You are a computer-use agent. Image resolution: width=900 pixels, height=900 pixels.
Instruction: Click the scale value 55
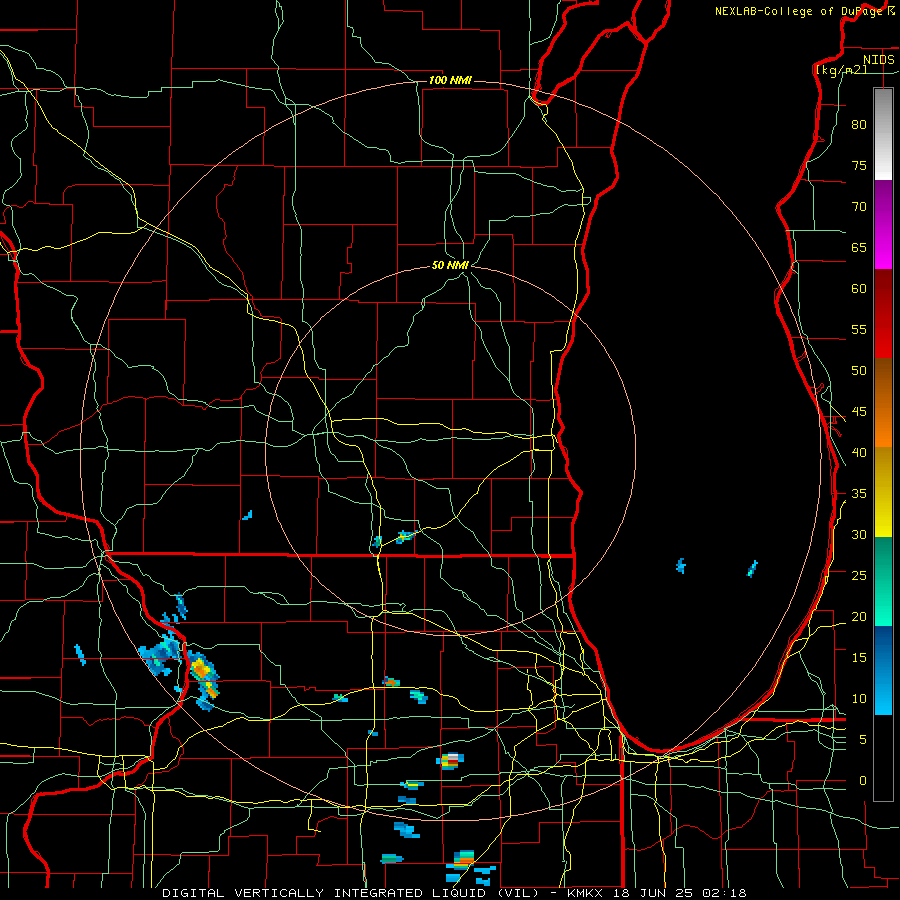click(x=859, y=329)
